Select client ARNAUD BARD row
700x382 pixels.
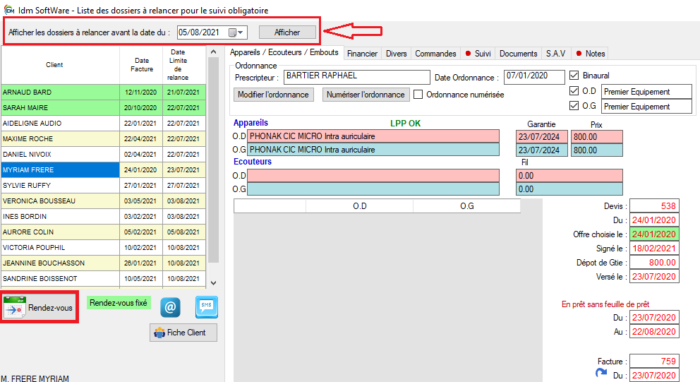pyautogui.click(x=104, y=92)
